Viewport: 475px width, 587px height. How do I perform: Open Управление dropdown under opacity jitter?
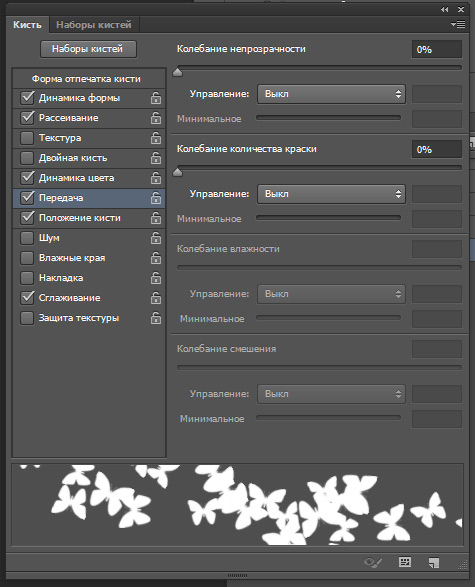[x=331, y=94]
